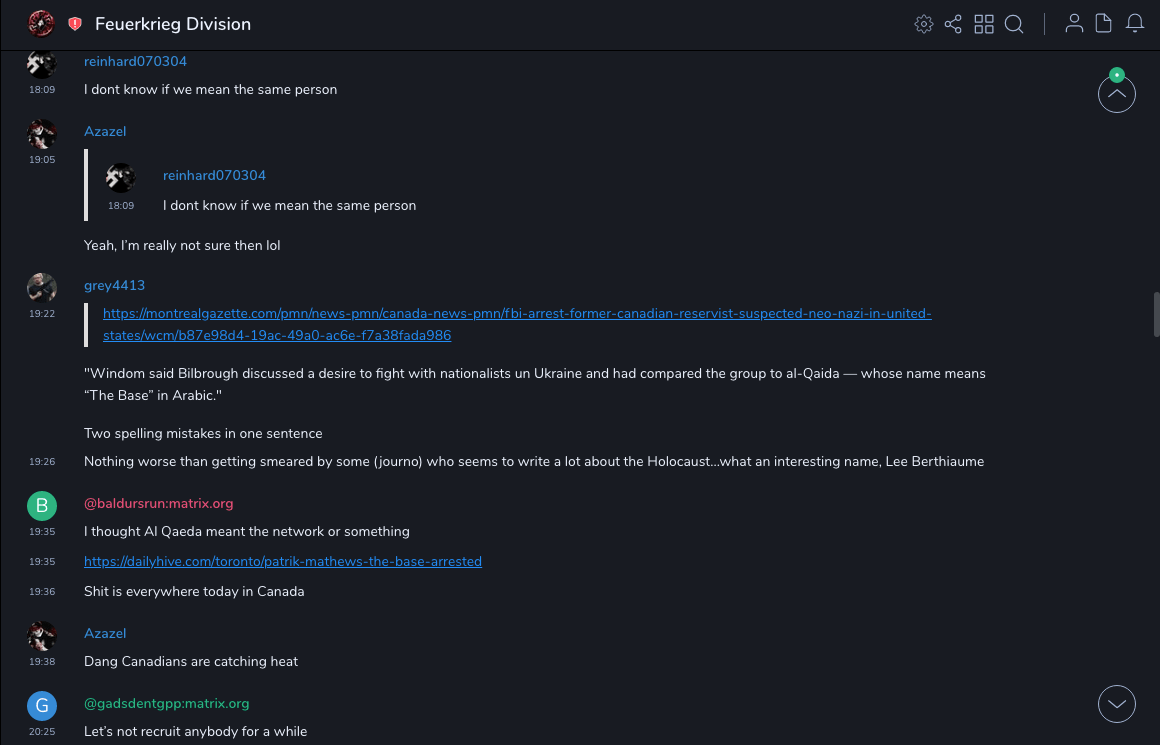Screen dimensions: 1160x745
Task: Click the red shield warning icon
Action: tap(75, 24)
